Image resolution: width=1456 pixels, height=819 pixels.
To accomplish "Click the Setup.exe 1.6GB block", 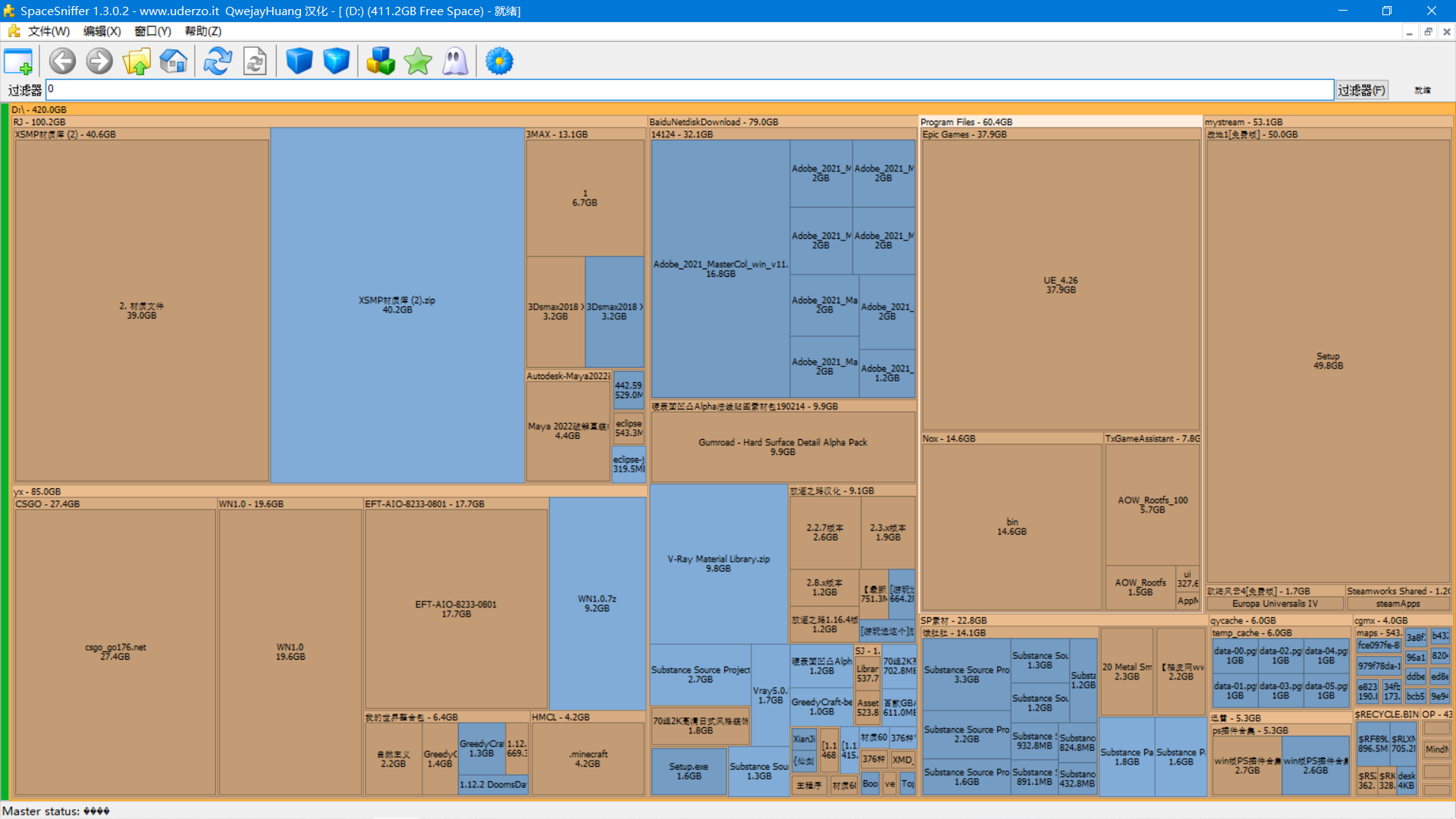I will click(x=689, y=771).
